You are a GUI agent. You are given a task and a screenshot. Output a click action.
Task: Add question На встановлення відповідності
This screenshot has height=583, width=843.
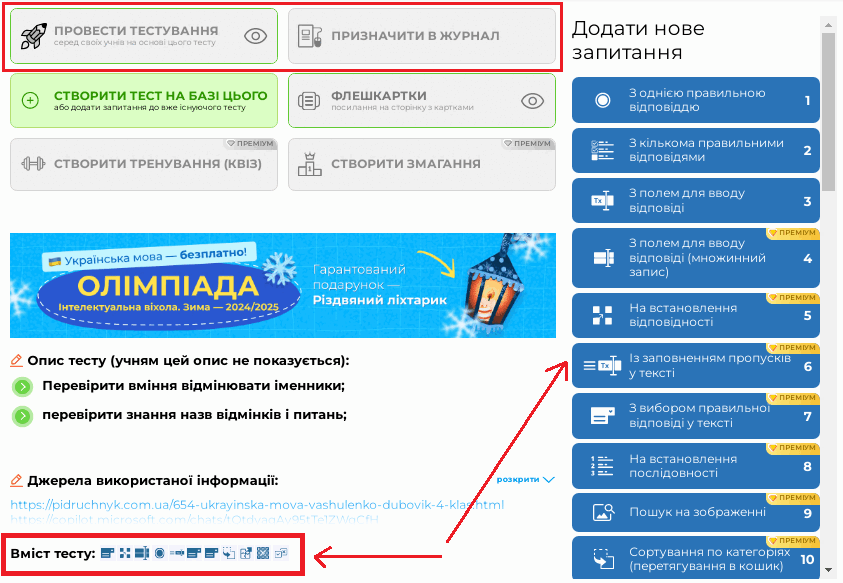pos(696,315)
